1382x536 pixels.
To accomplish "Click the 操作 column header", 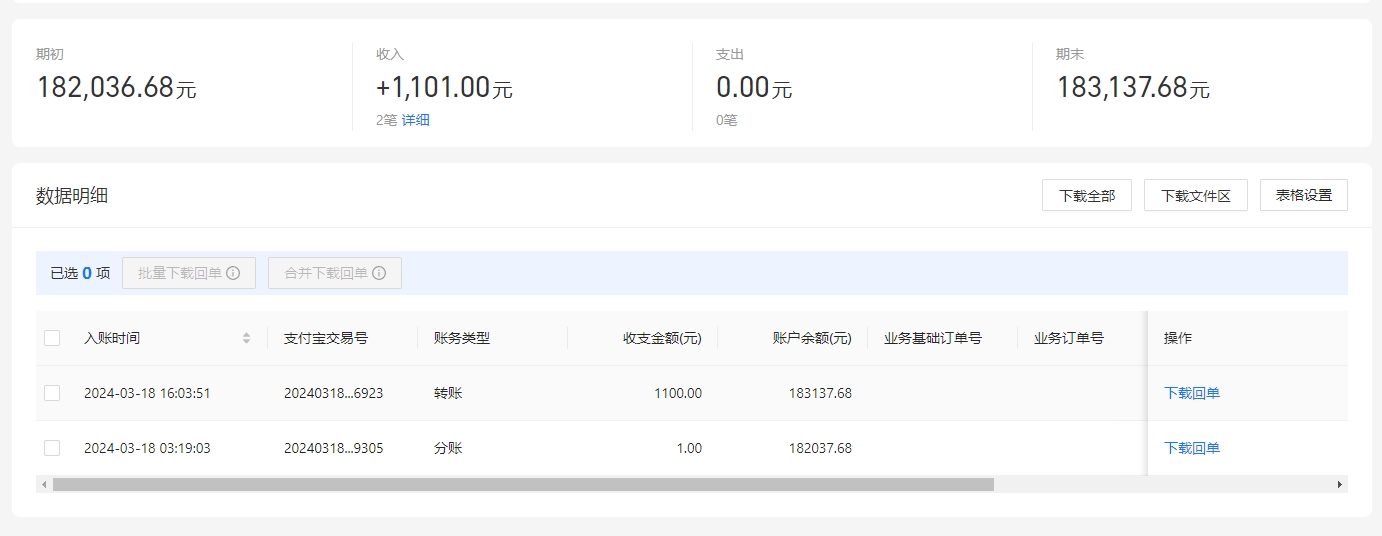I will (1178, 338).
